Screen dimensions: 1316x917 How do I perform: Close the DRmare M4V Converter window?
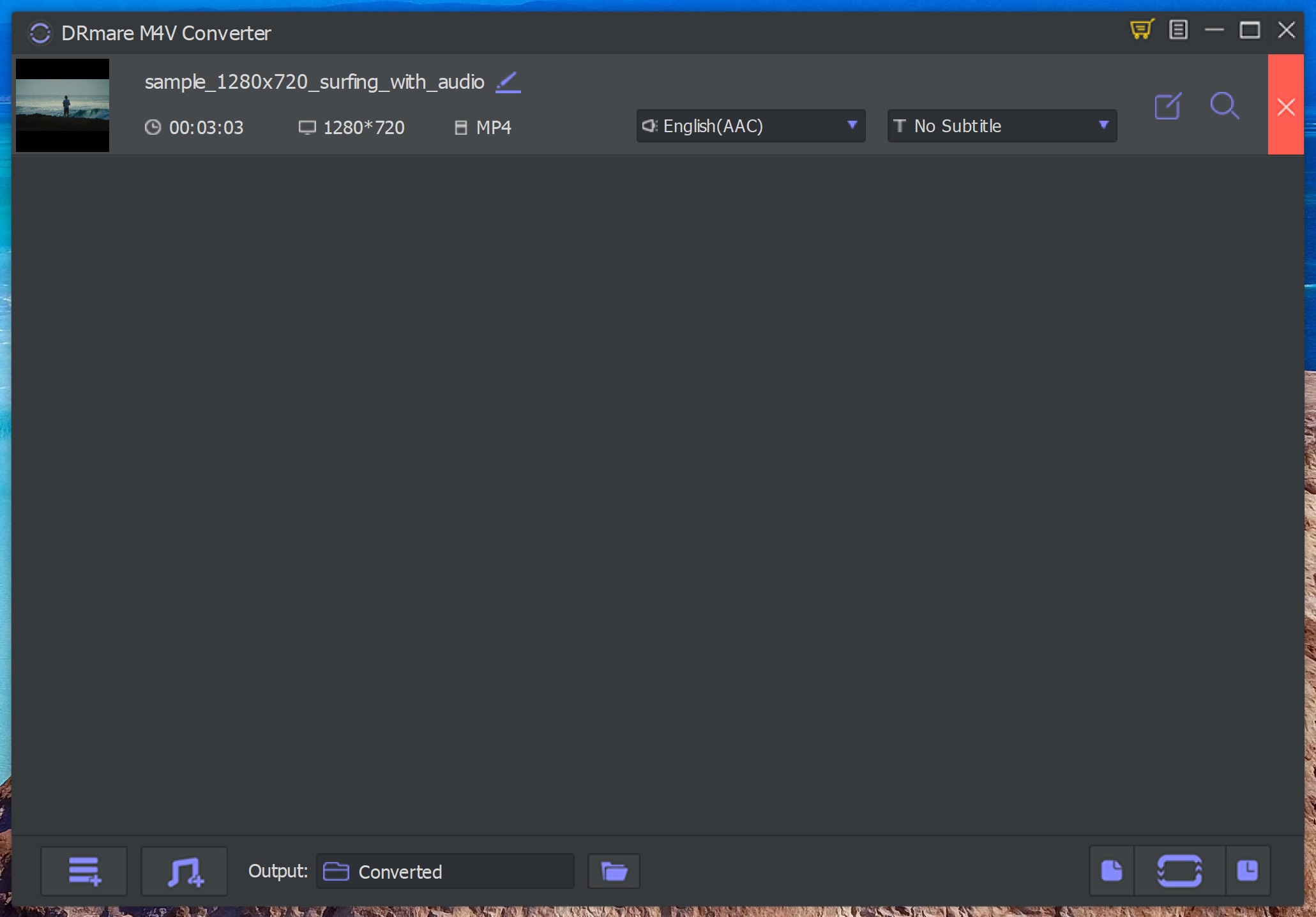click(x=1286, y=30)
